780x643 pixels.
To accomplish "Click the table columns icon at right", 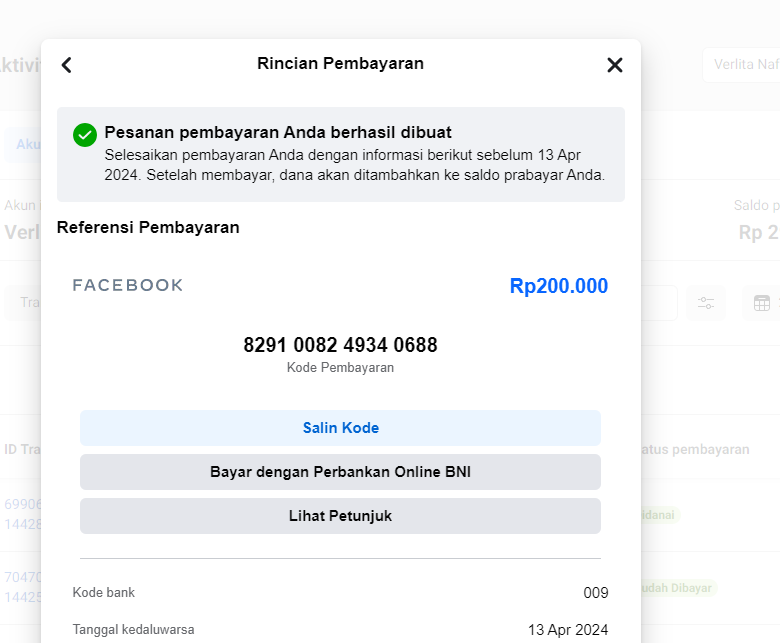I will [x=762, y=303].
